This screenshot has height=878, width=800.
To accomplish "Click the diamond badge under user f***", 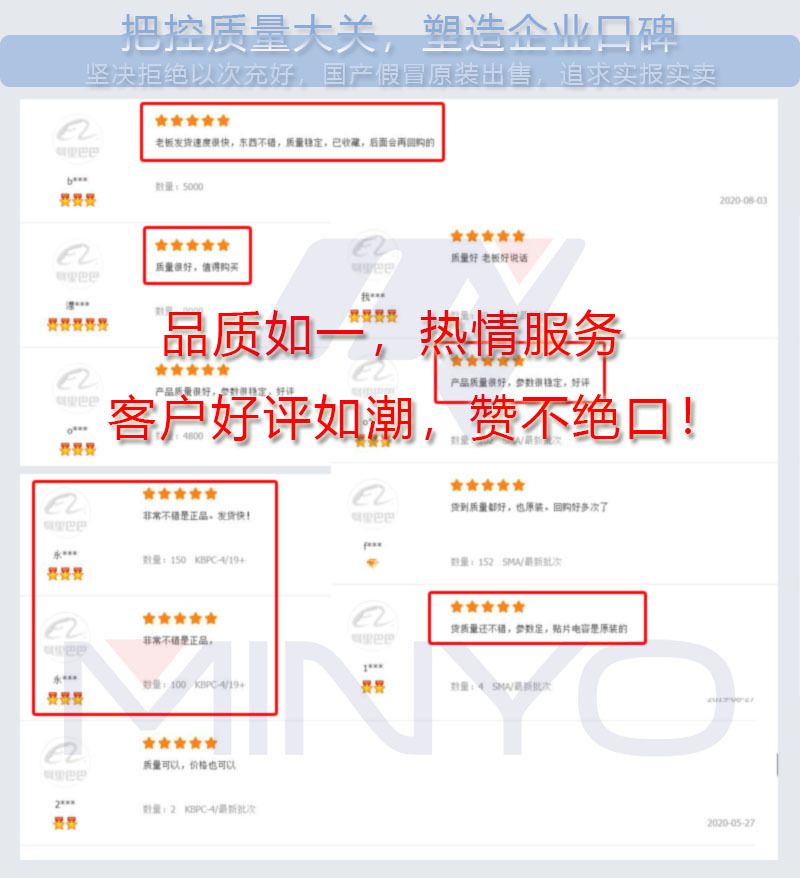I will coord(372,563).
